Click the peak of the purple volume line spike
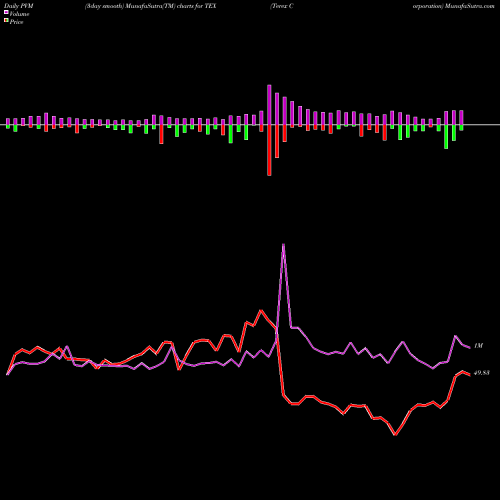Screen dimensions: 500x500 tap(283, 244)
